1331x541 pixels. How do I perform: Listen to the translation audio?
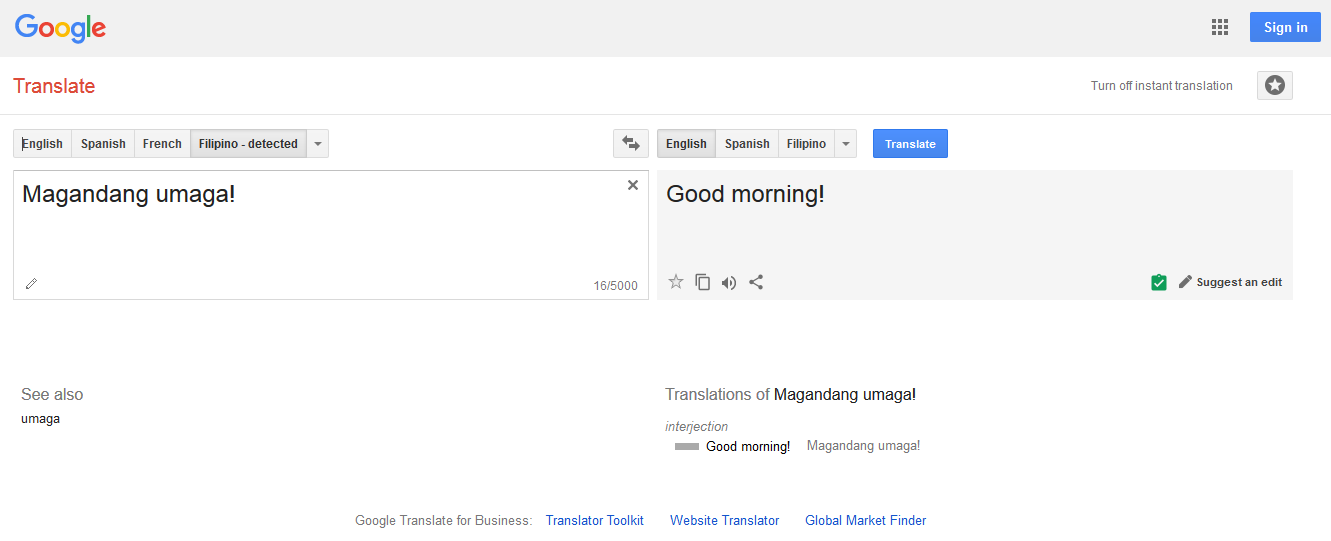(729, 282)
